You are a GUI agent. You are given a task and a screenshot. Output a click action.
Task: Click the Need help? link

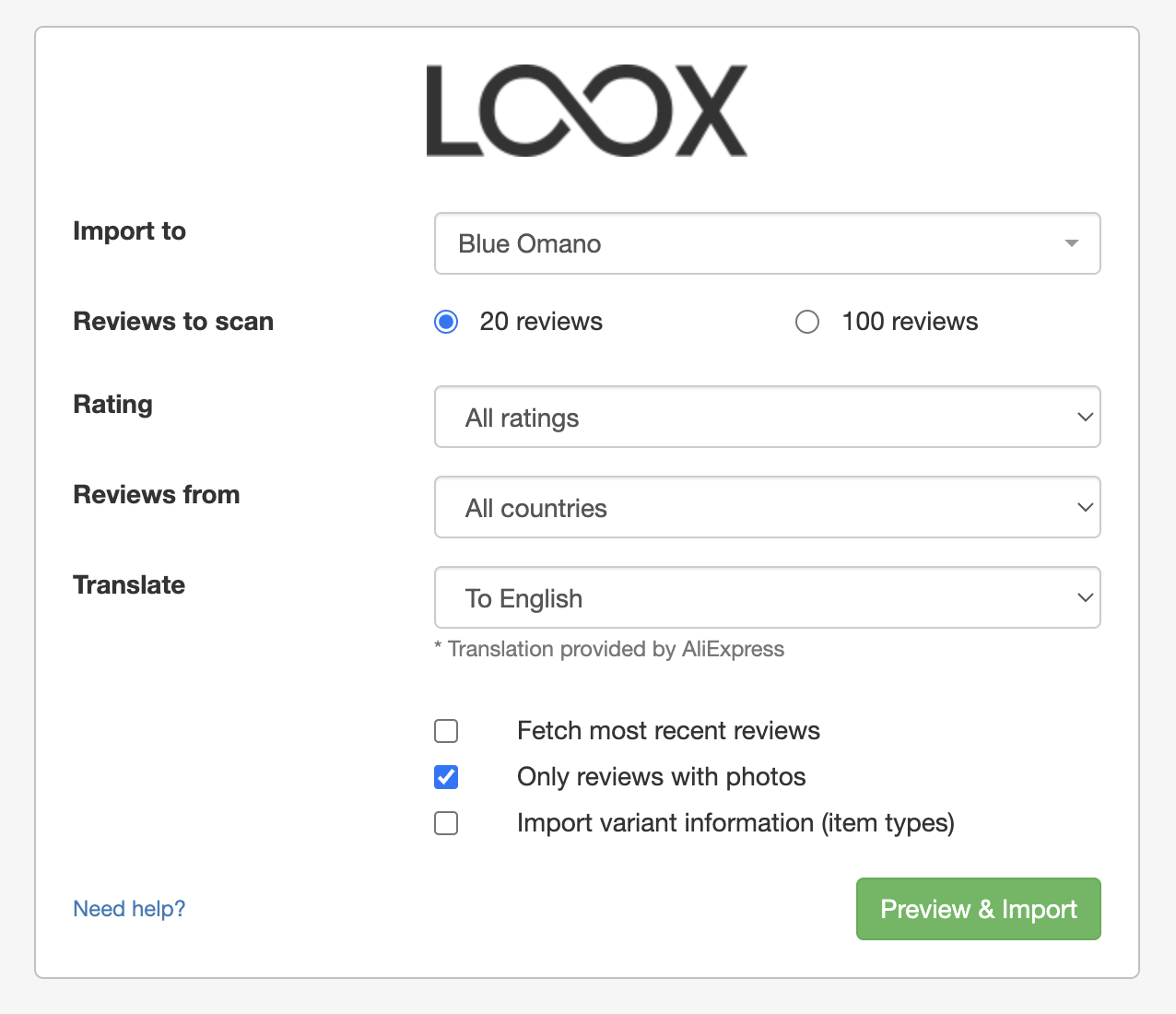coord(129,909)
